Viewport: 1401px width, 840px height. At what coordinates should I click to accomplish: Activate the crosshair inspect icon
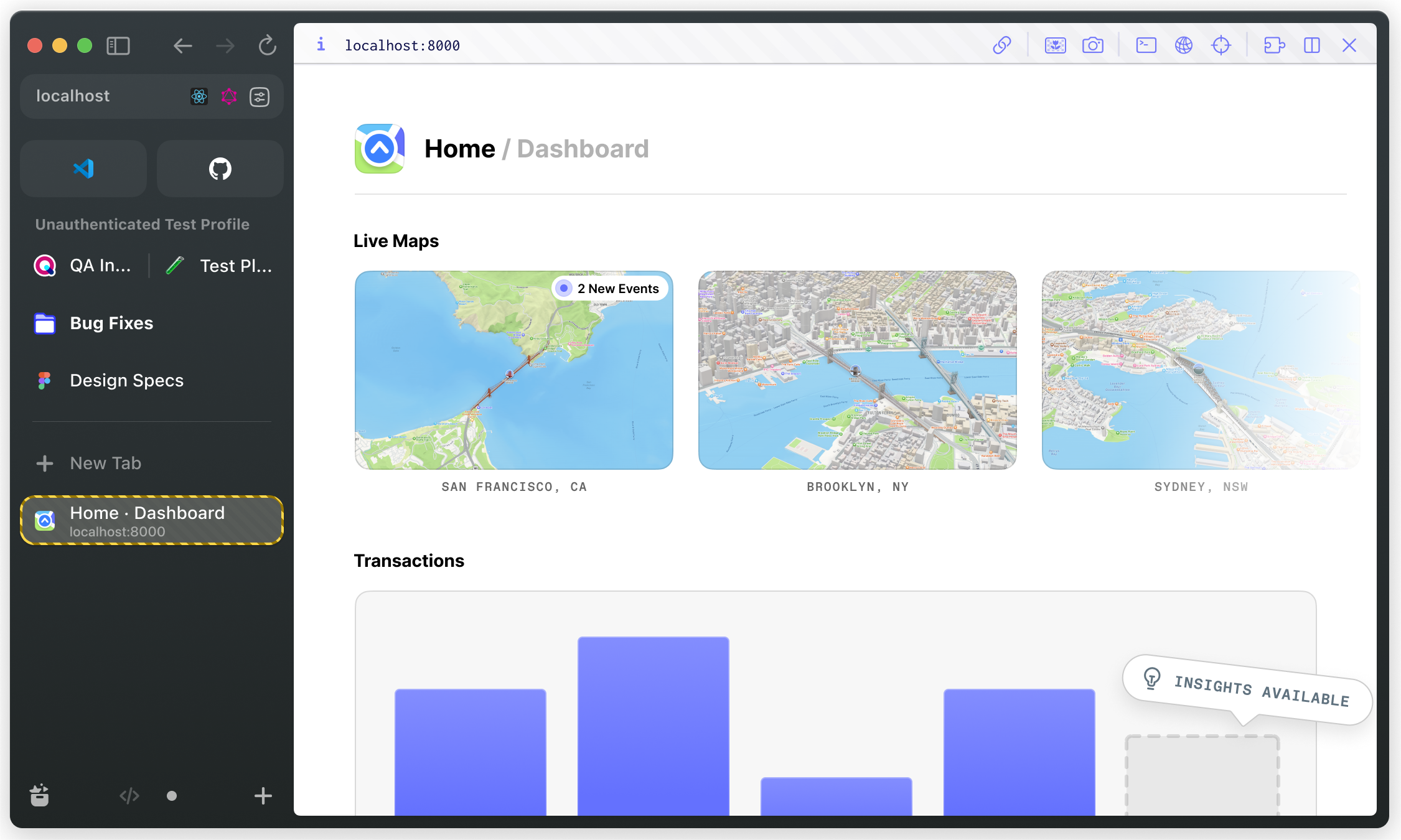pos(1221,45)
